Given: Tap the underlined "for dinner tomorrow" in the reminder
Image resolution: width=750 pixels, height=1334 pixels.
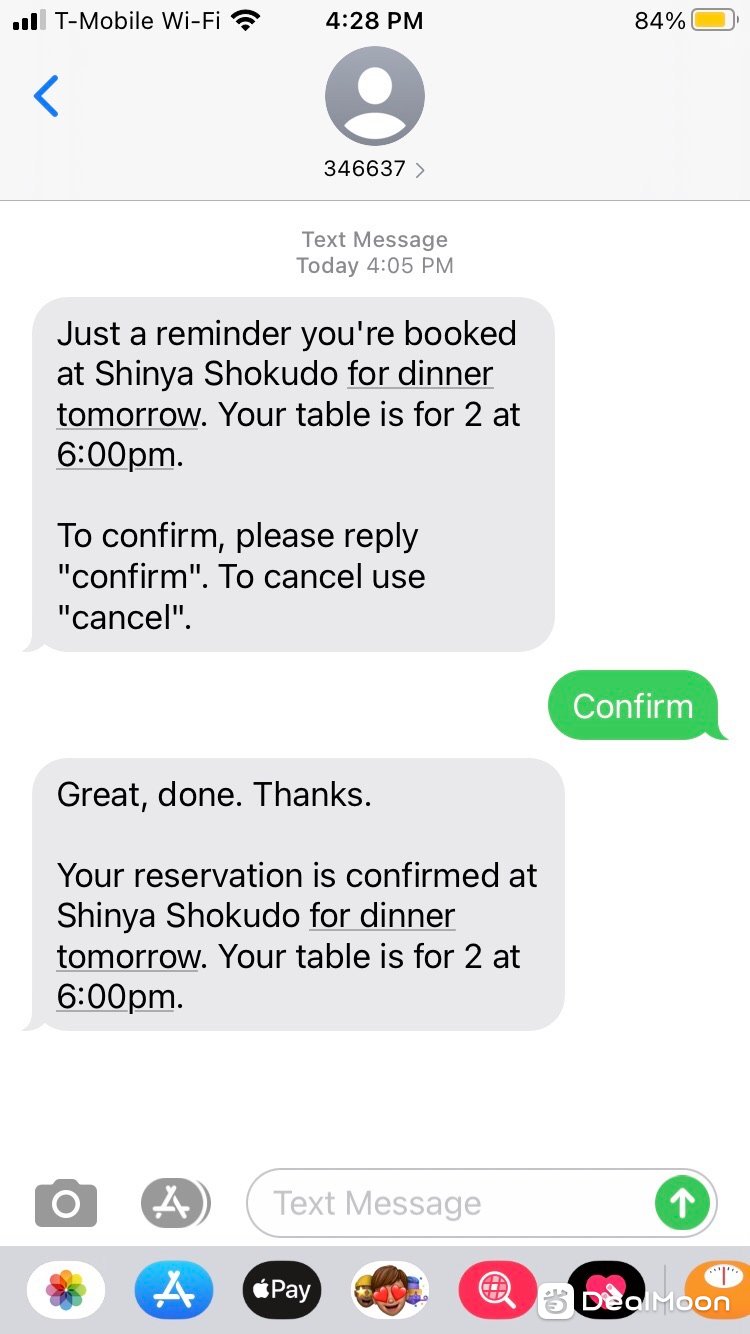Looking at the screenshot, I should [275, 394].
